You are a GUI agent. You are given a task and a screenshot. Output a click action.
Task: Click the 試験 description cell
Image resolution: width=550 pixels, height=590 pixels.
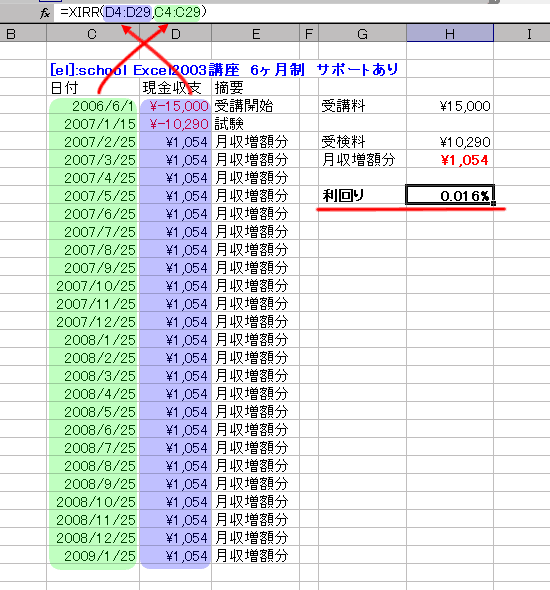[x=255, y=124]
